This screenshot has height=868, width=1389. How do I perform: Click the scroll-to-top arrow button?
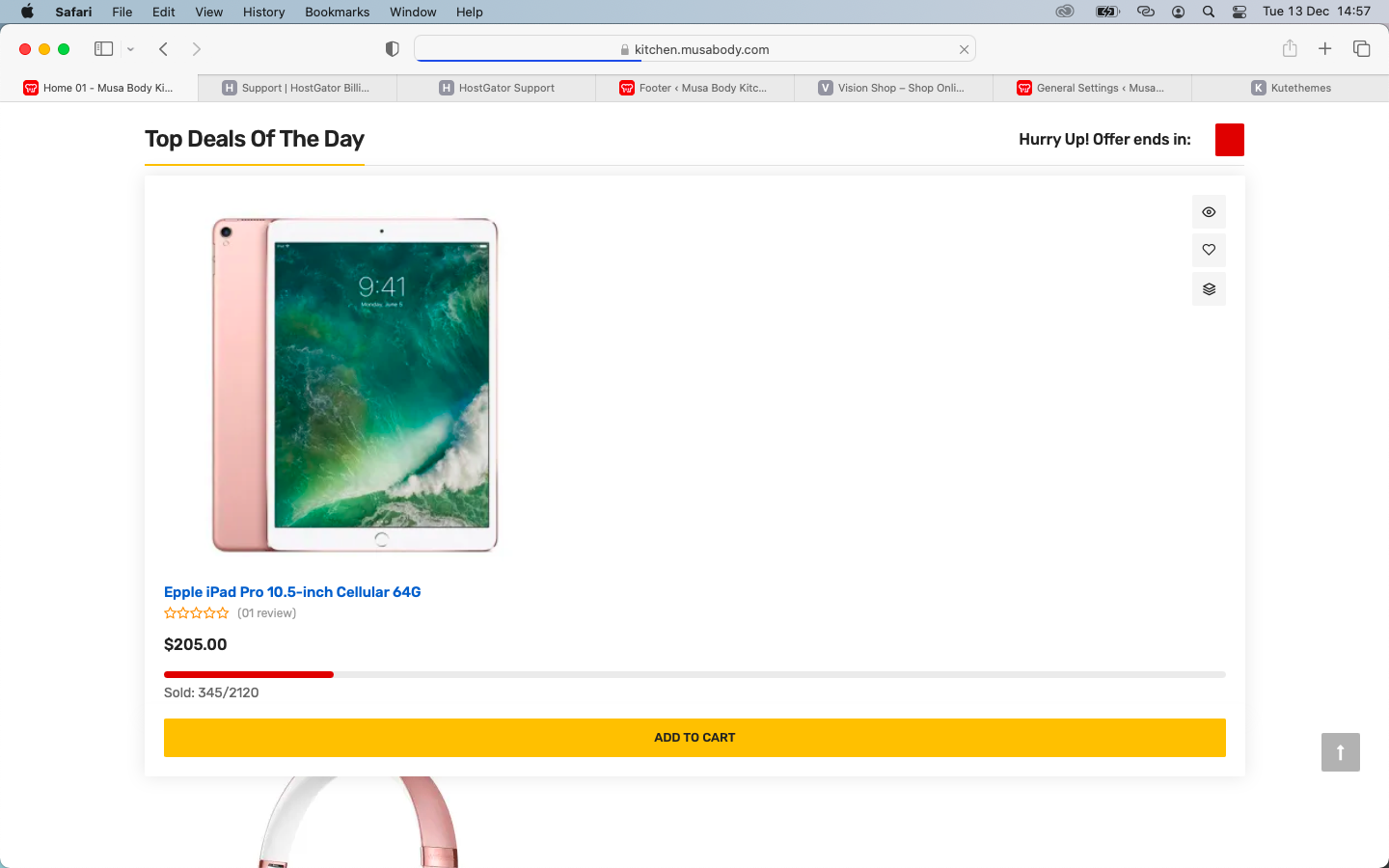(1341, 752)
